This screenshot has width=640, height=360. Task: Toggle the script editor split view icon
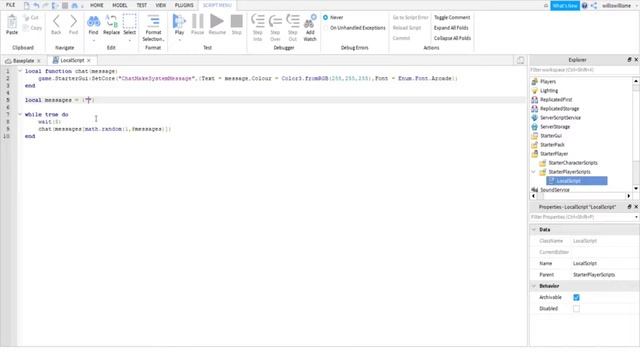tap(520, 60)
